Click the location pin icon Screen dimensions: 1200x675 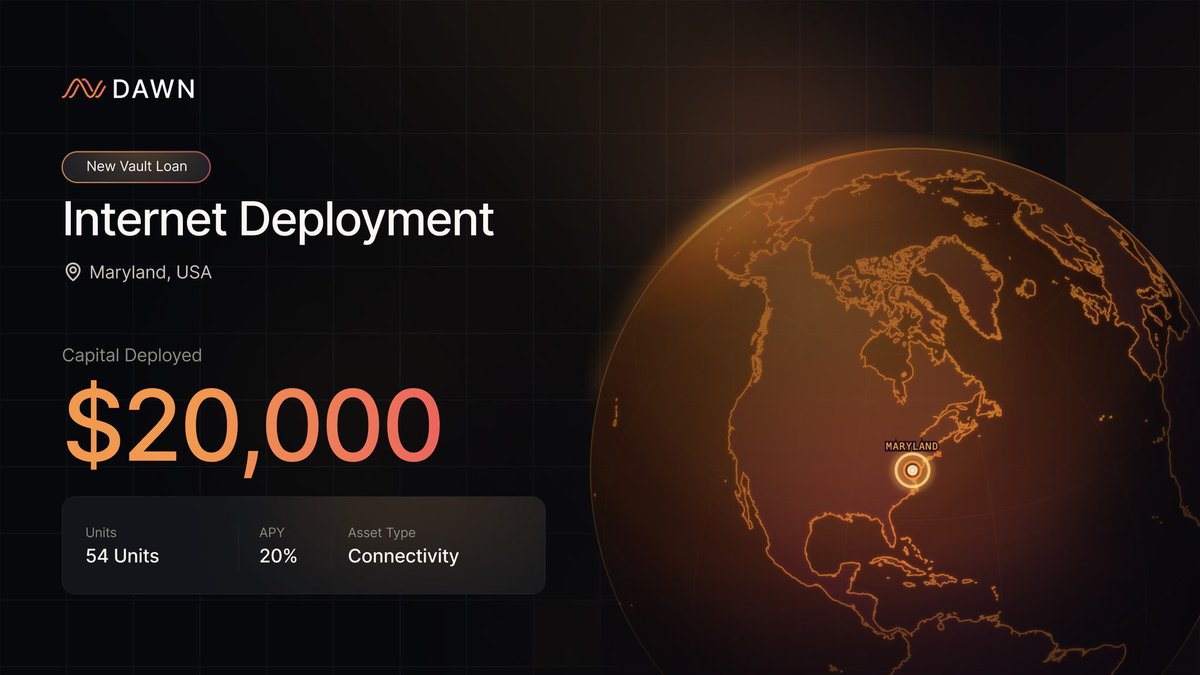(x=72, y=272)
